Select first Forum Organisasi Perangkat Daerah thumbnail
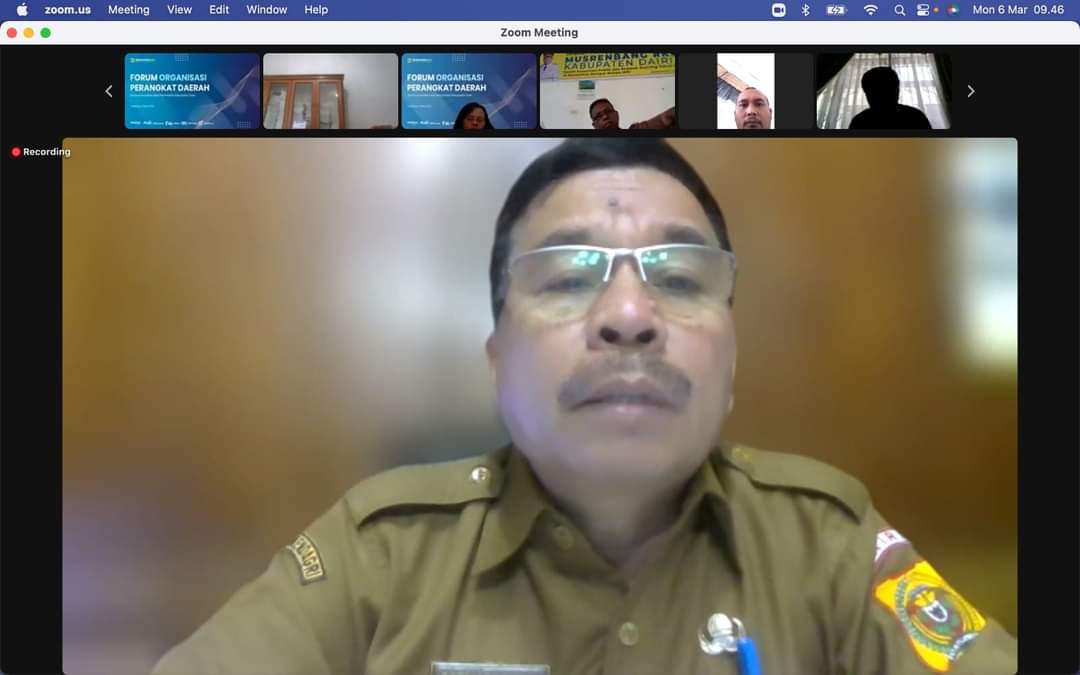The height and width of the screenshot is (675, 1080). [x=192, y=91]
